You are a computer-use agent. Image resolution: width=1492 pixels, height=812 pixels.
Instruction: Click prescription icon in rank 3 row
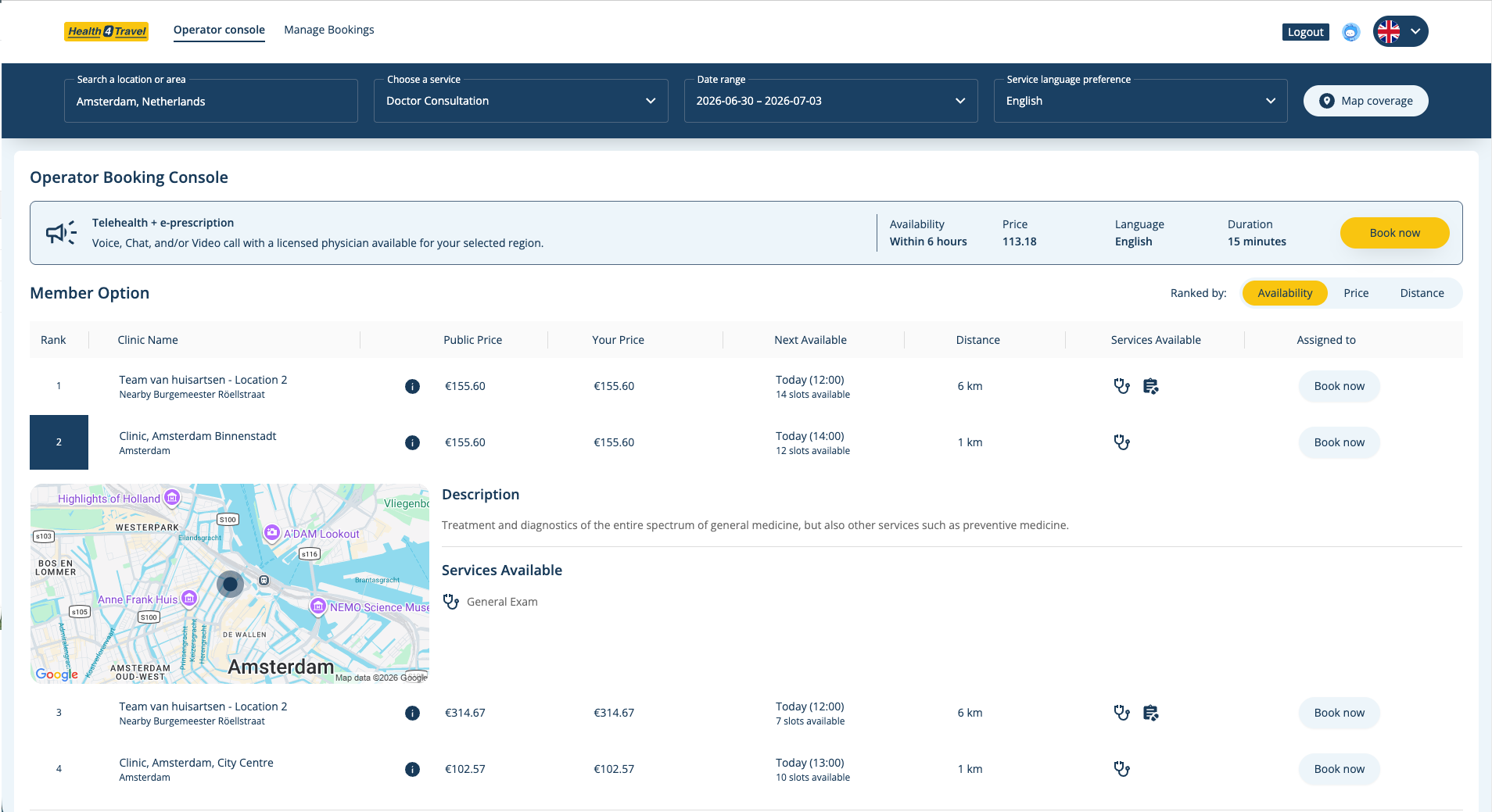coord(1150,713)
